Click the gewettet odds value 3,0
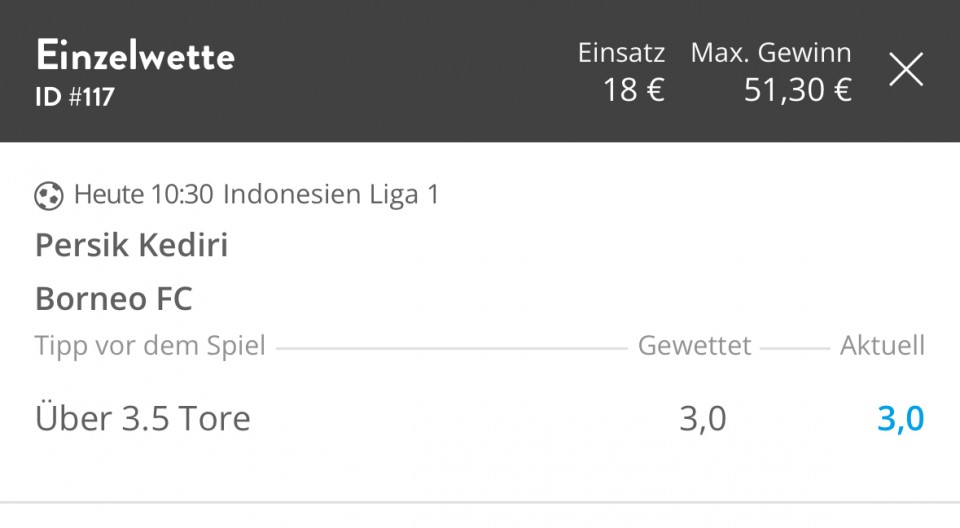This screenshot has width=960, height=528. pyautogui.click(x=703, y=419)
